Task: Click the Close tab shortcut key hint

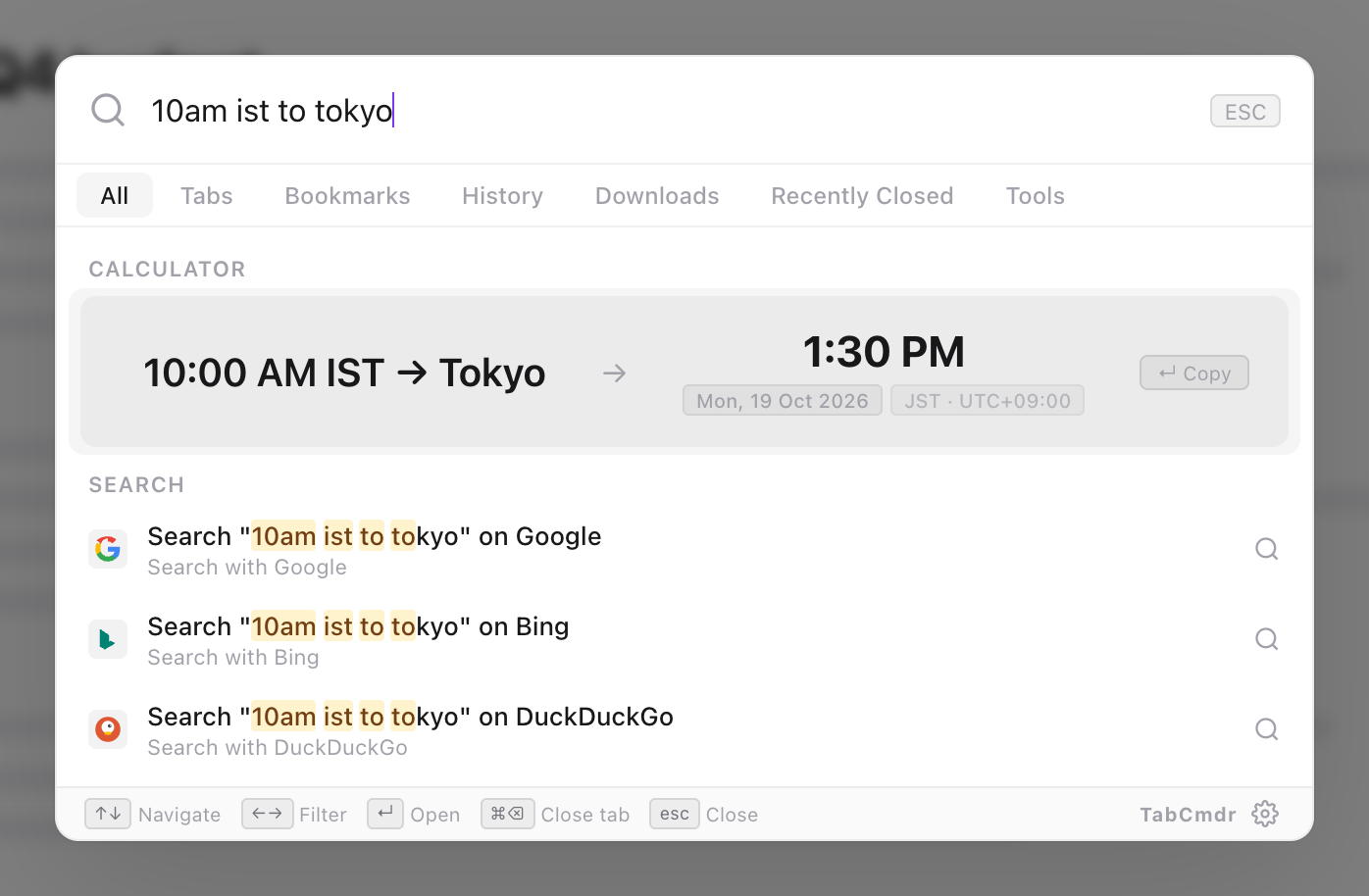Action: [508, 814]
